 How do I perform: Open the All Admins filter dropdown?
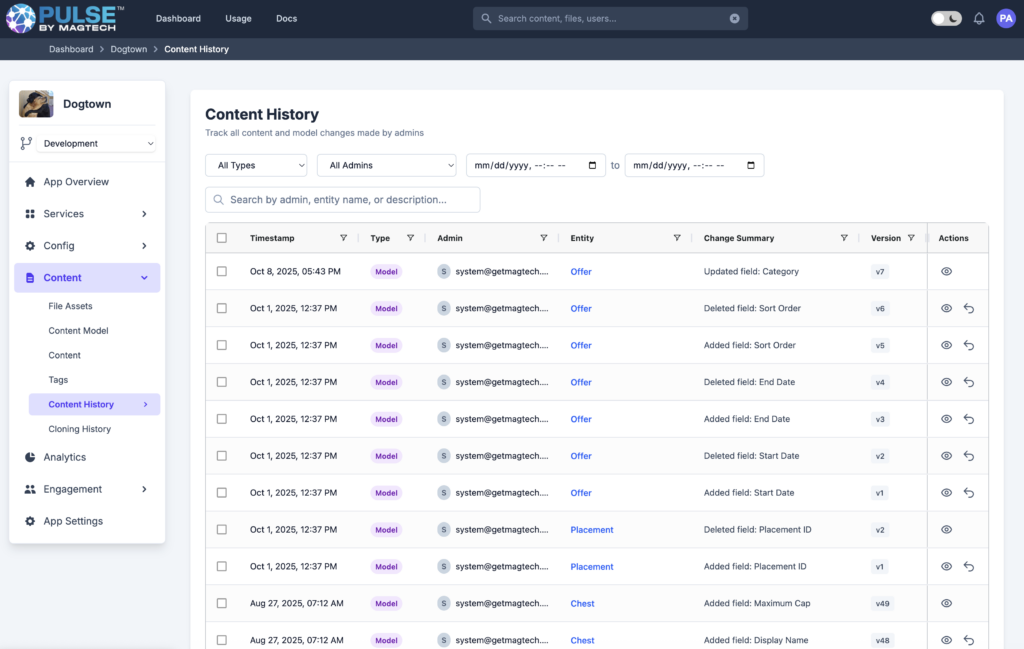[386, 165]
